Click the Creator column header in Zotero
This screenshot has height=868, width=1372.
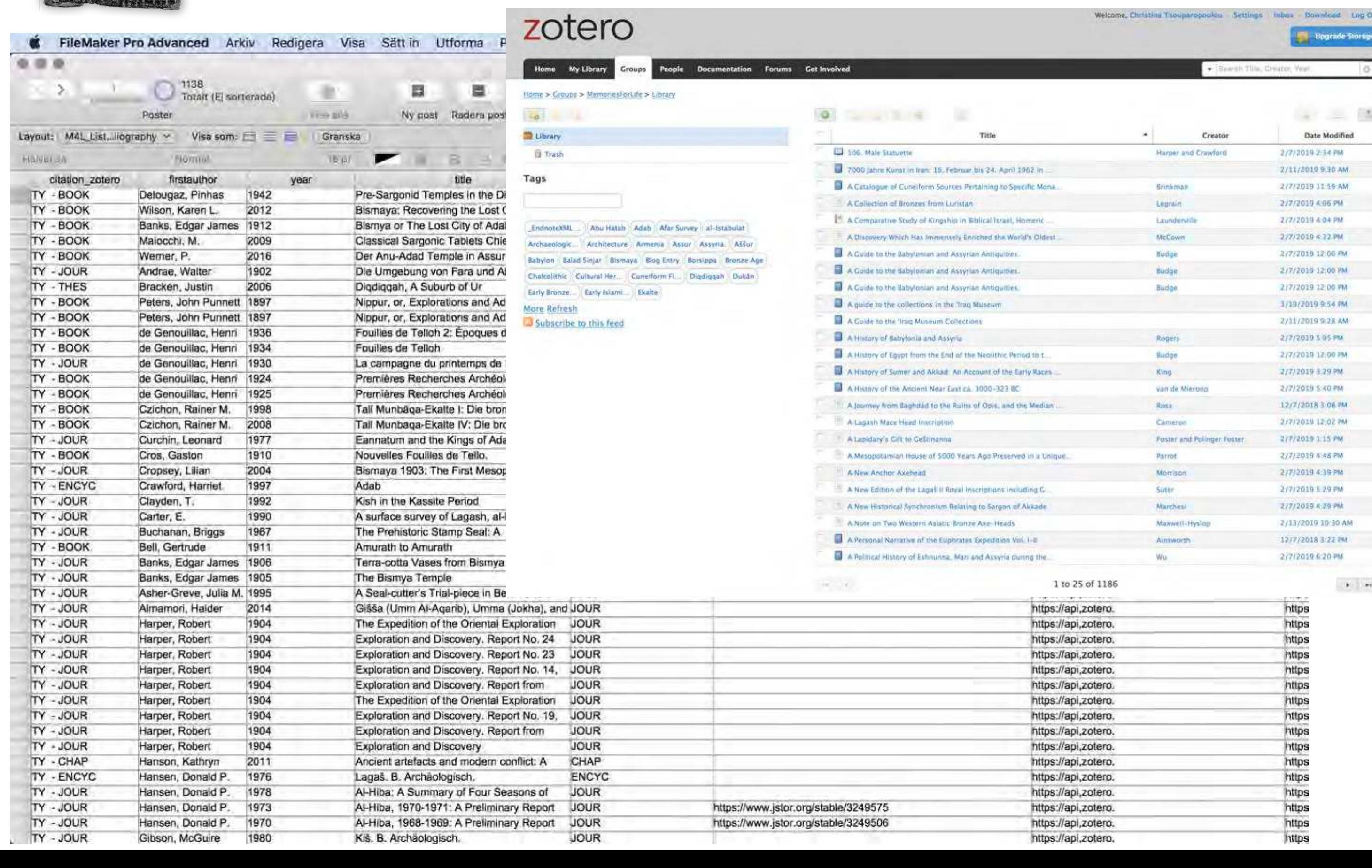pos(1215,136)
